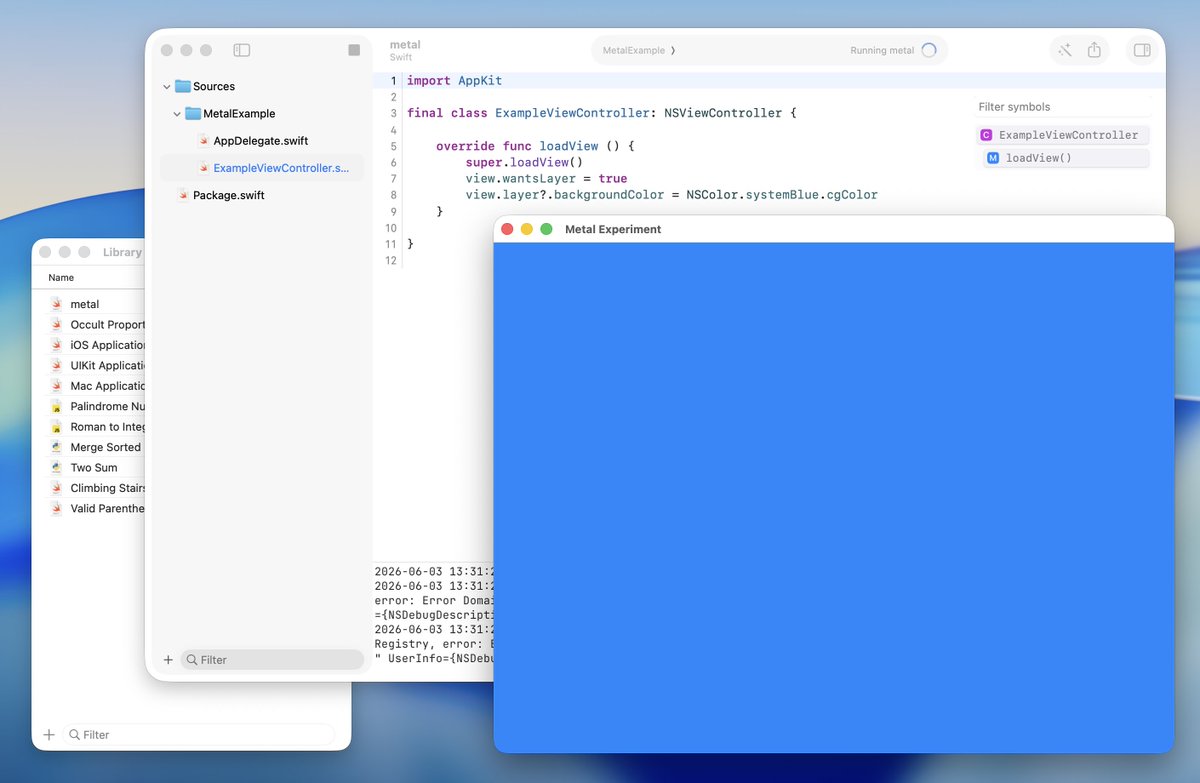
Task: Click the Running metal status indicator
Action: (893, 50)
